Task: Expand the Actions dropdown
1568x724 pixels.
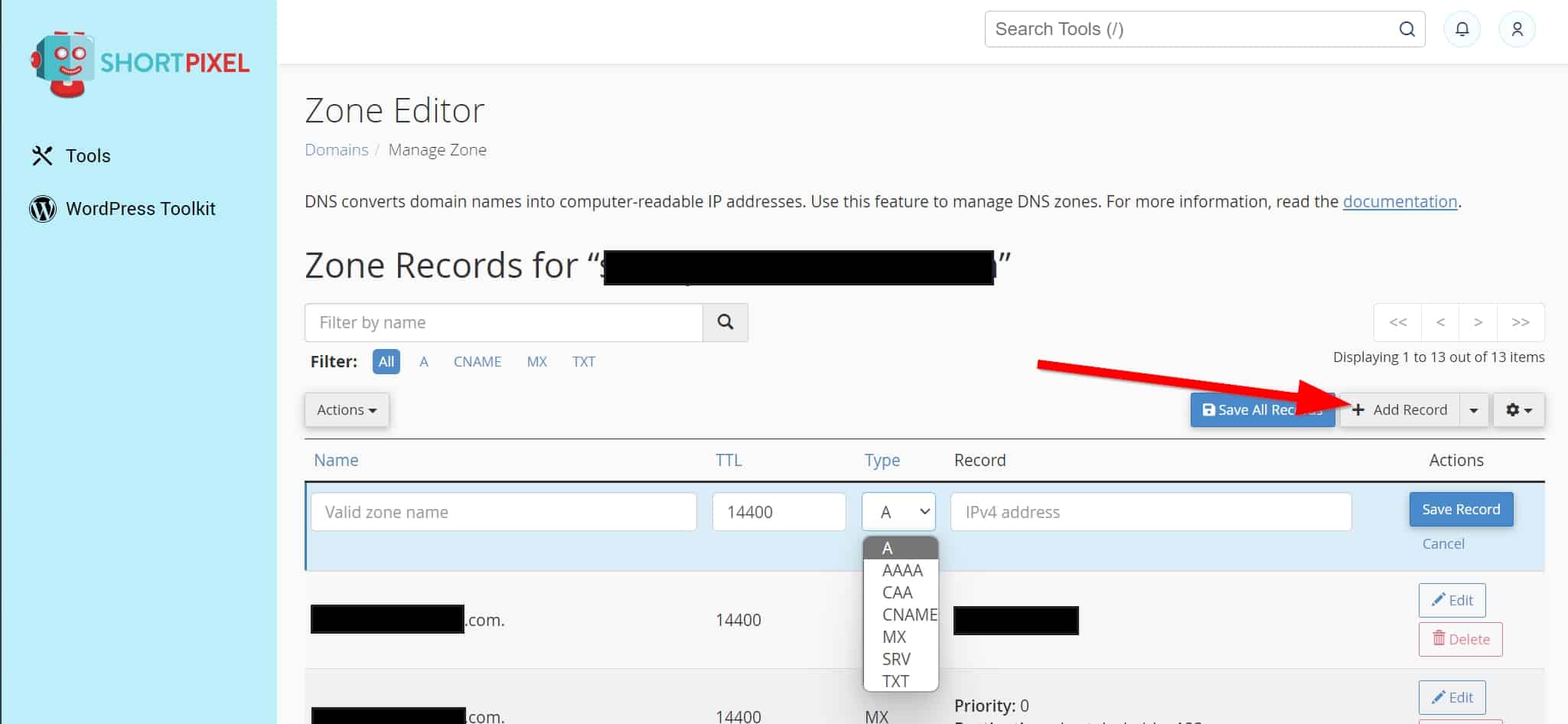Action: click(347, 410)
